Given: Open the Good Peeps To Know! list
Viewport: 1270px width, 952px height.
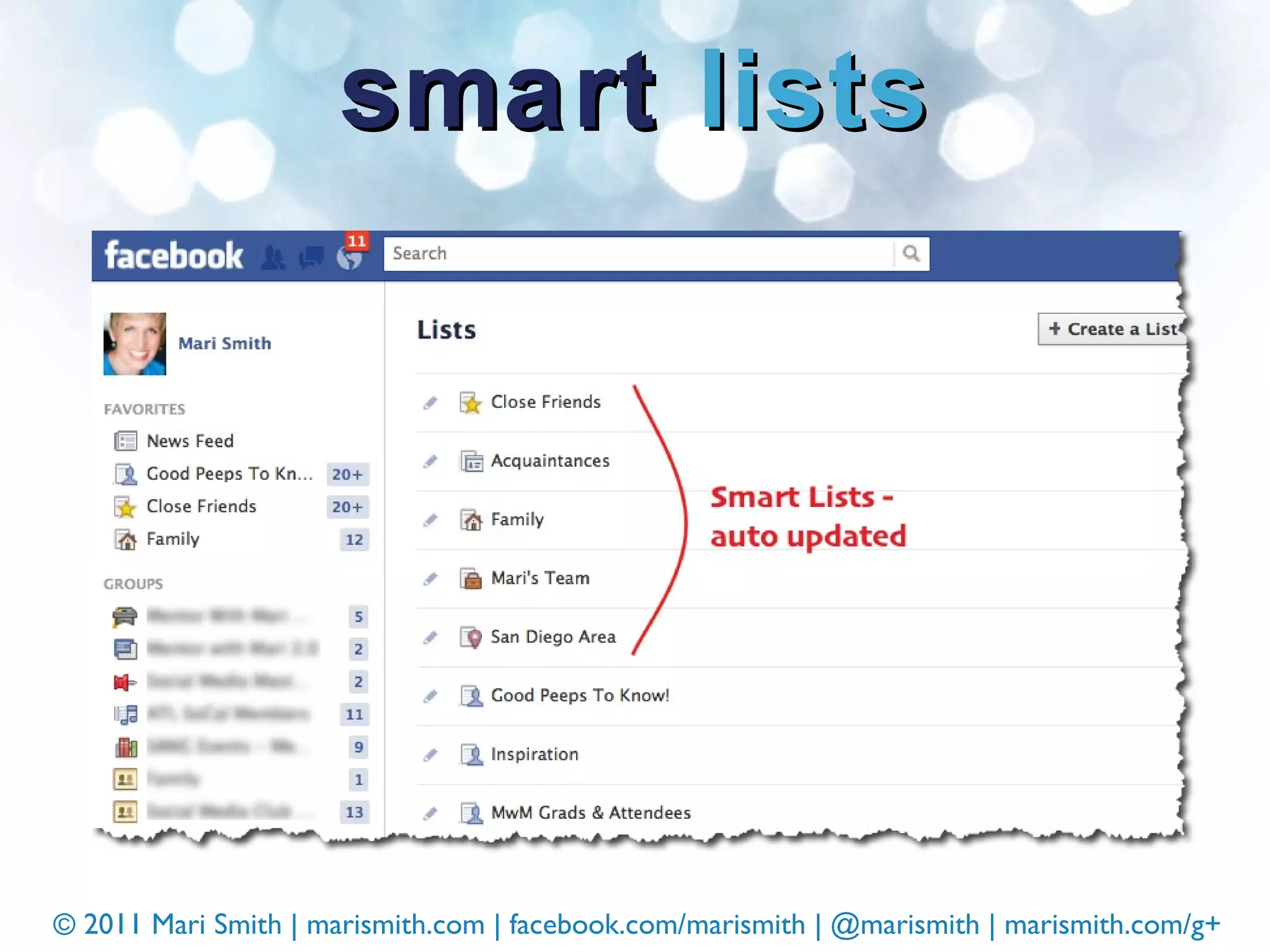Looking at the screenshot, I should 580,695.
